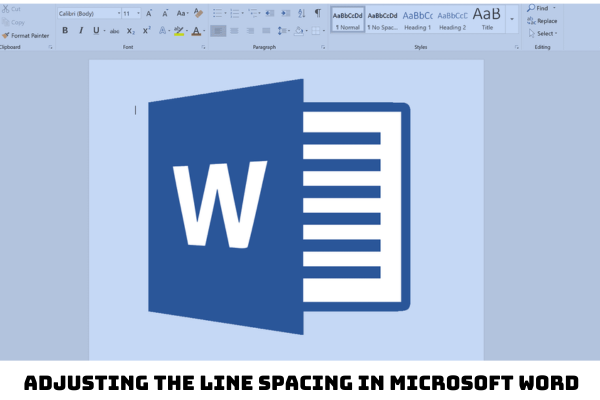Toggle Bold formatting
The height and width of the screenshot is (400, 600).
pos(65,30)
